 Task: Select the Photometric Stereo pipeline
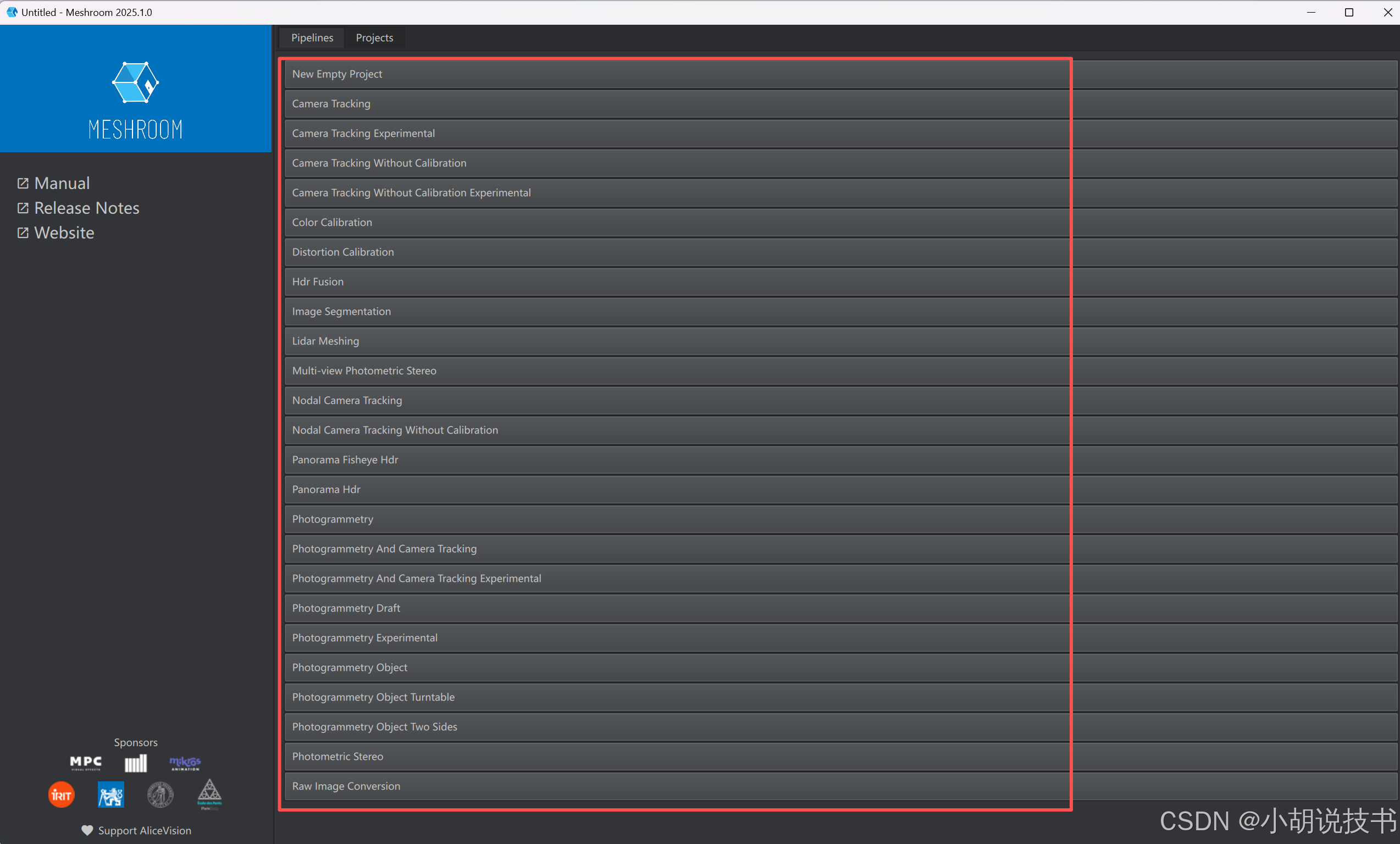(840, 757)
